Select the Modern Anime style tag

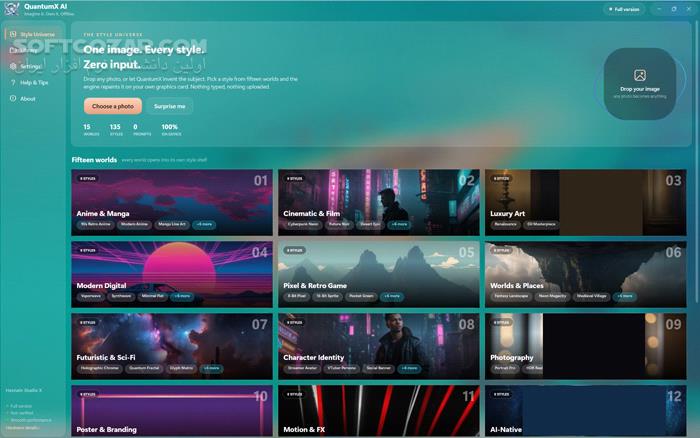134,224
